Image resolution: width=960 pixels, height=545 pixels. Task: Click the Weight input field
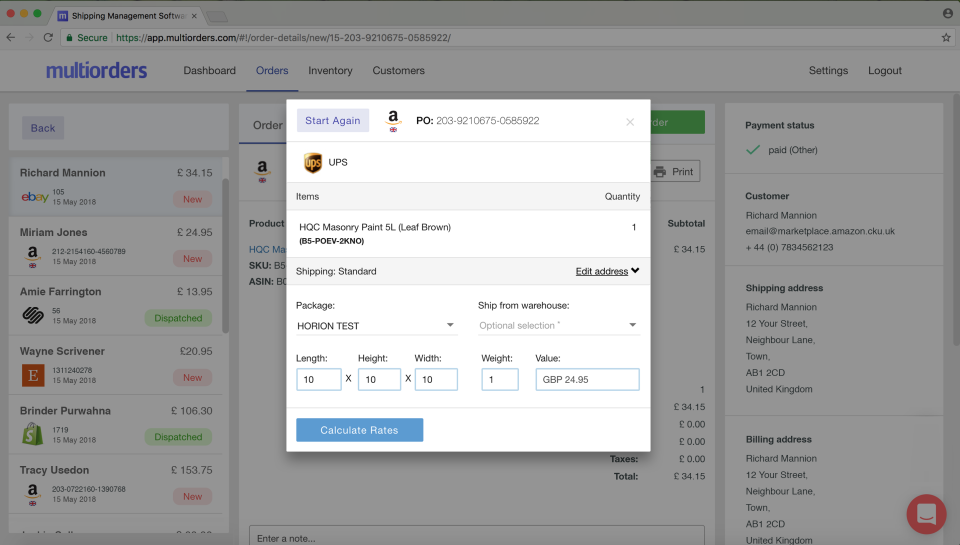(x=500, y=380)
